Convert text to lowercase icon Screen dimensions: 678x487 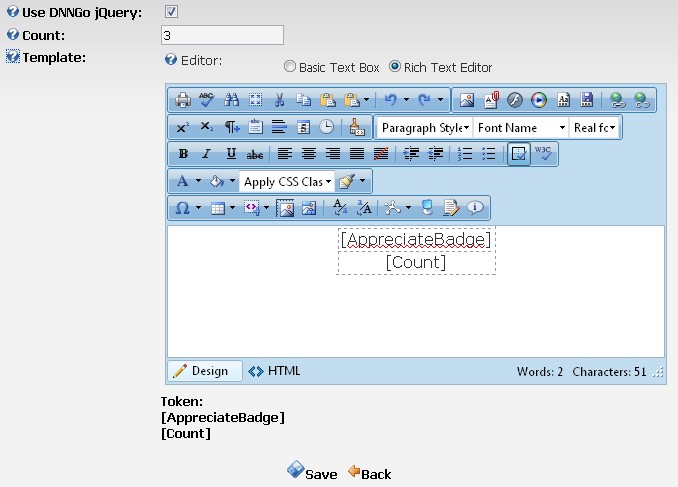(x=340, y=208)
